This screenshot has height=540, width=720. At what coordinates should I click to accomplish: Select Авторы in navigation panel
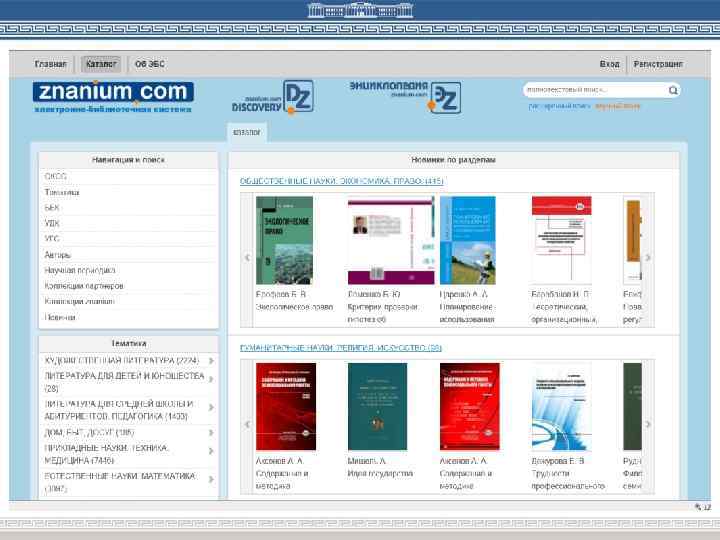point(58,254)
